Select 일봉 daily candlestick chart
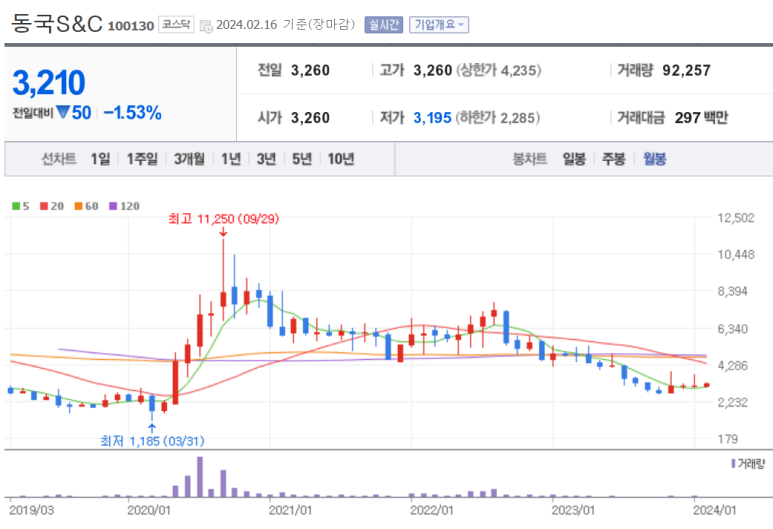Image resolution: width=773 pixels, height=529 pixels. (x=574, y=158)
